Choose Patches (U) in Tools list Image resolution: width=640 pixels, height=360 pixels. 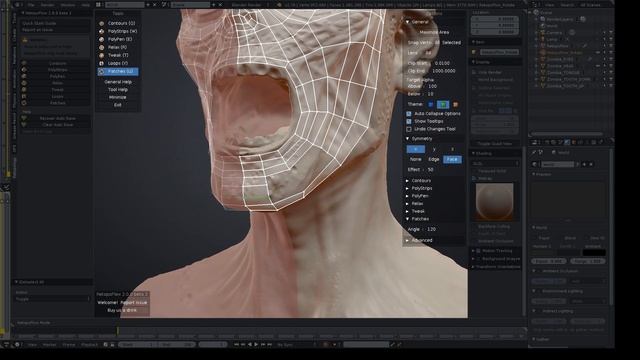click(118, 71)
